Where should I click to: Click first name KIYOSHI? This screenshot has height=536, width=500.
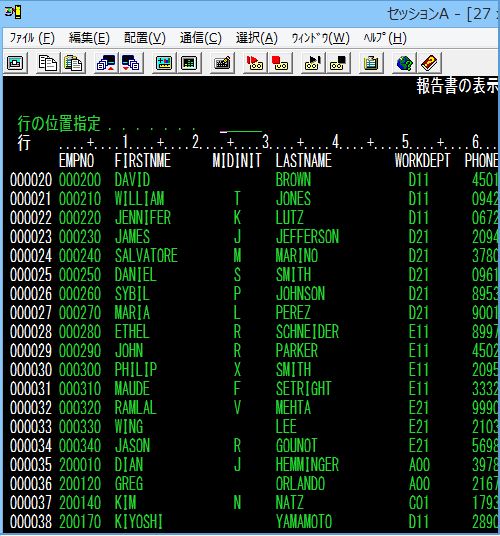coord(139,521)
